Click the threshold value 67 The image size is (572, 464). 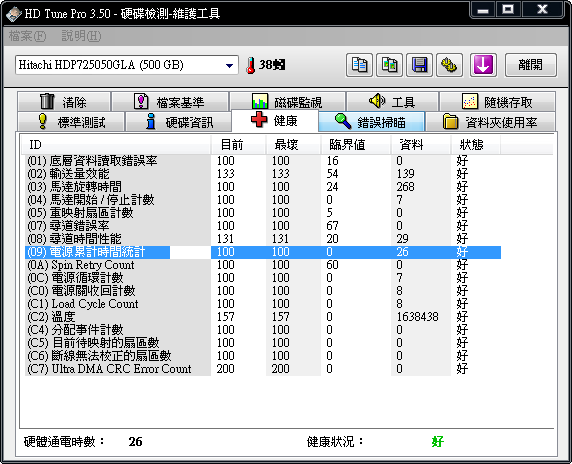click(332, 226)
